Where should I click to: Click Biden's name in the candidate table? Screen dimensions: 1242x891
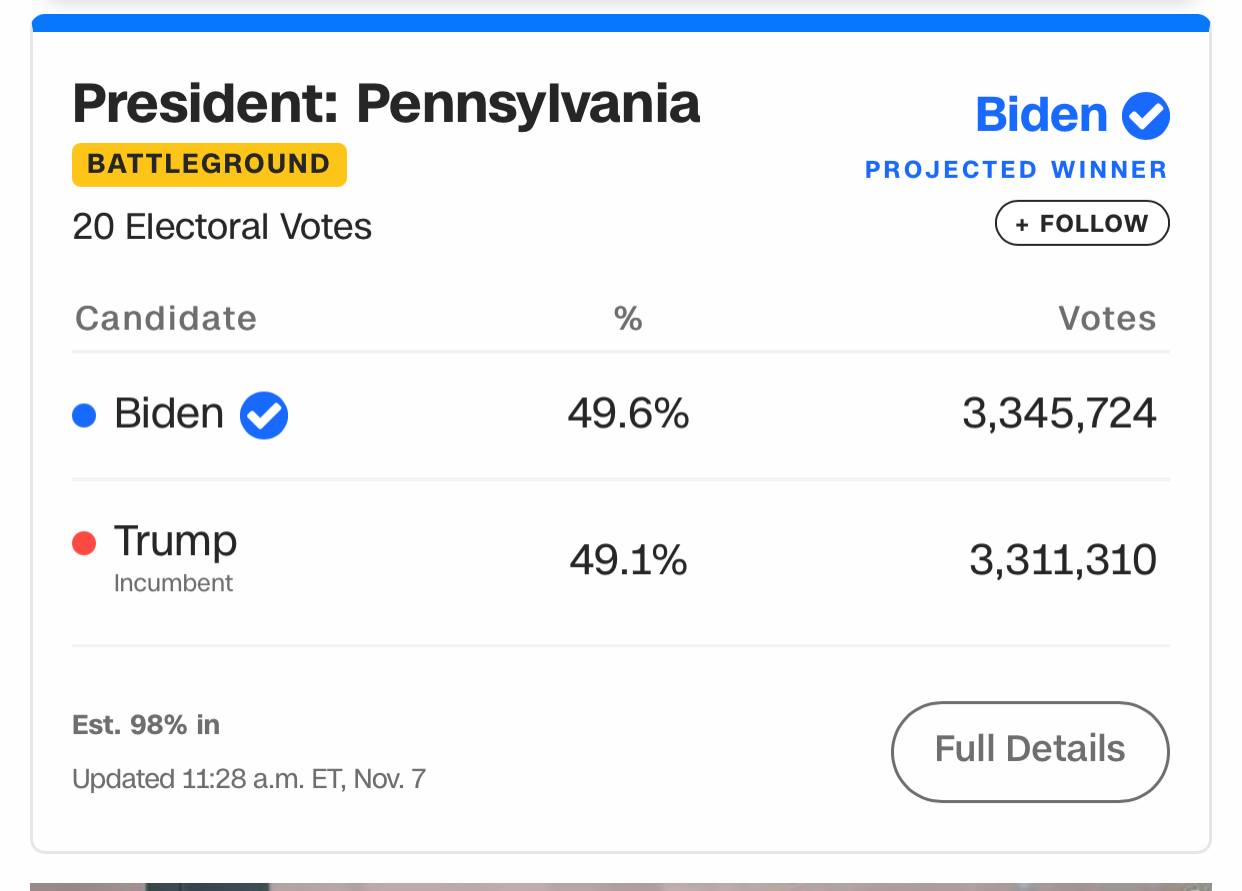click(169, 413)
